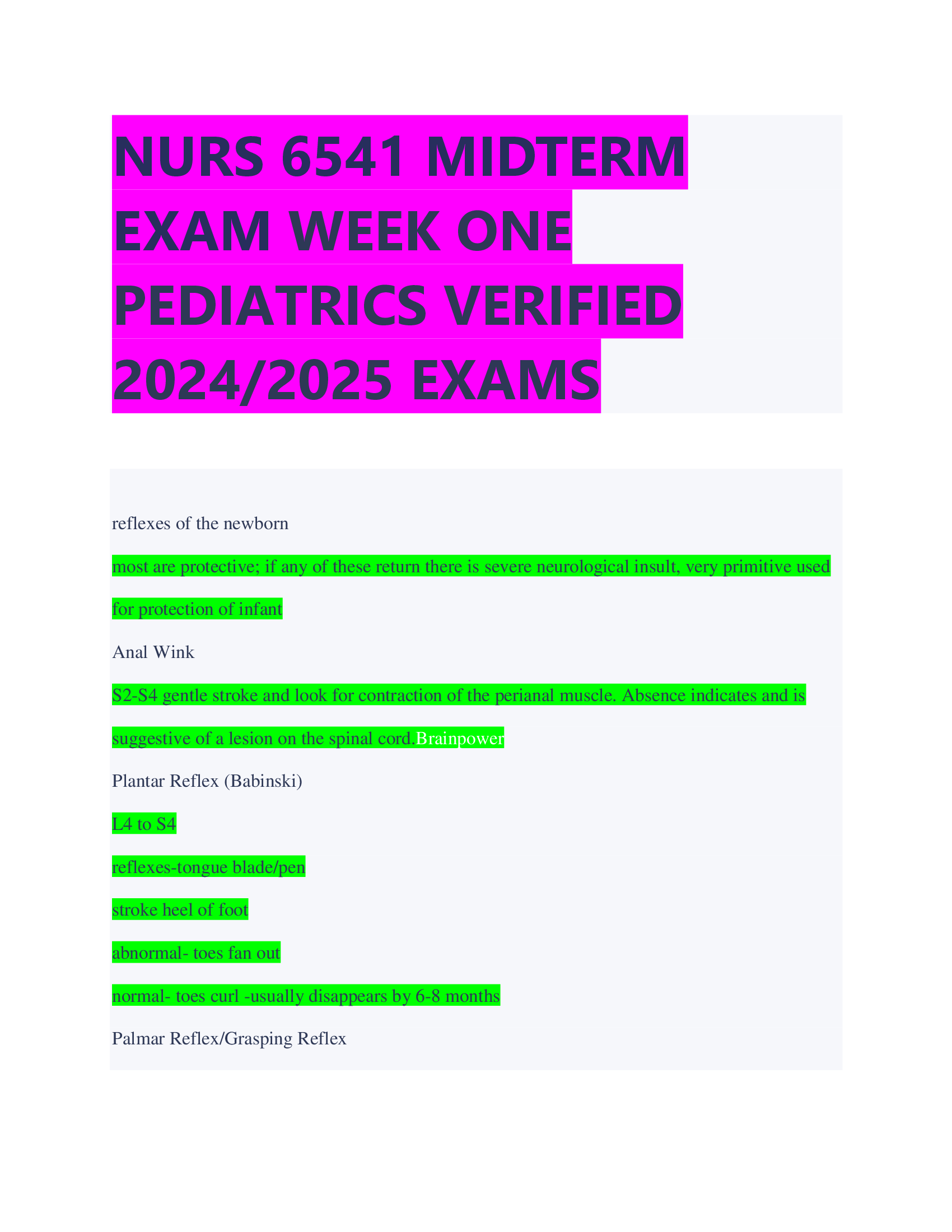Click the 'normal- toes curl' highlighted line
Image resolution: width=952 pixels, height=1232 pixels.
click(x=306, y=996)
